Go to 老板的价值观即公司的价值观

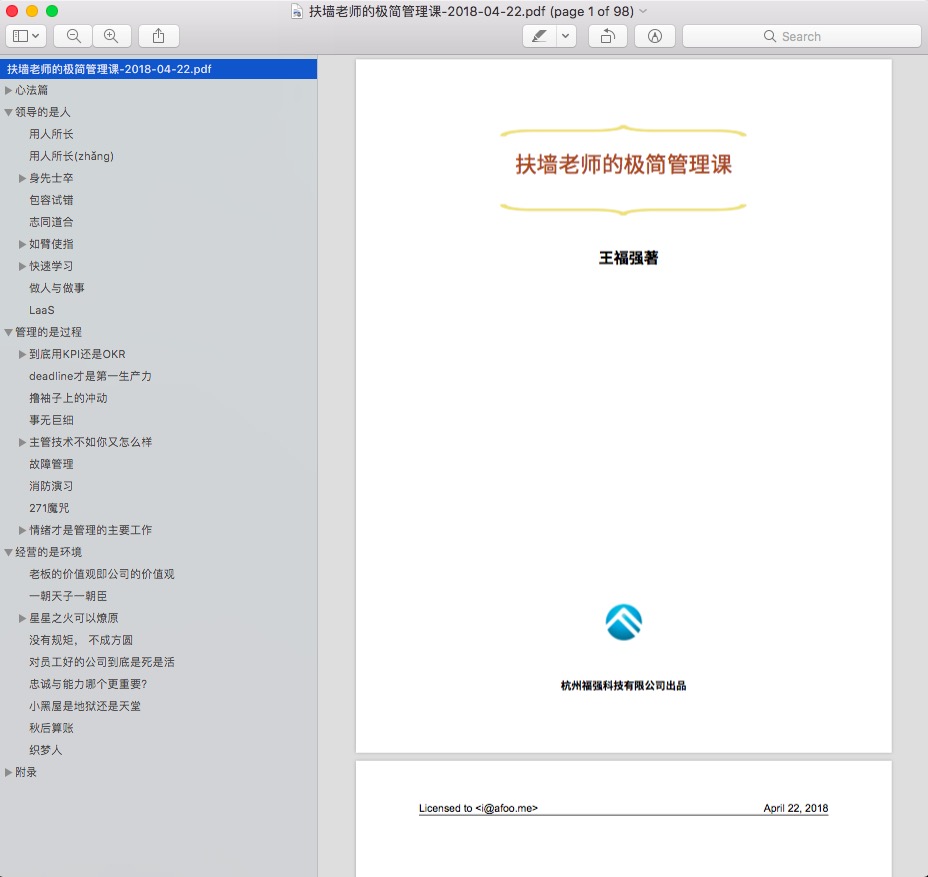pyautogui.click(x=102, y=574)
